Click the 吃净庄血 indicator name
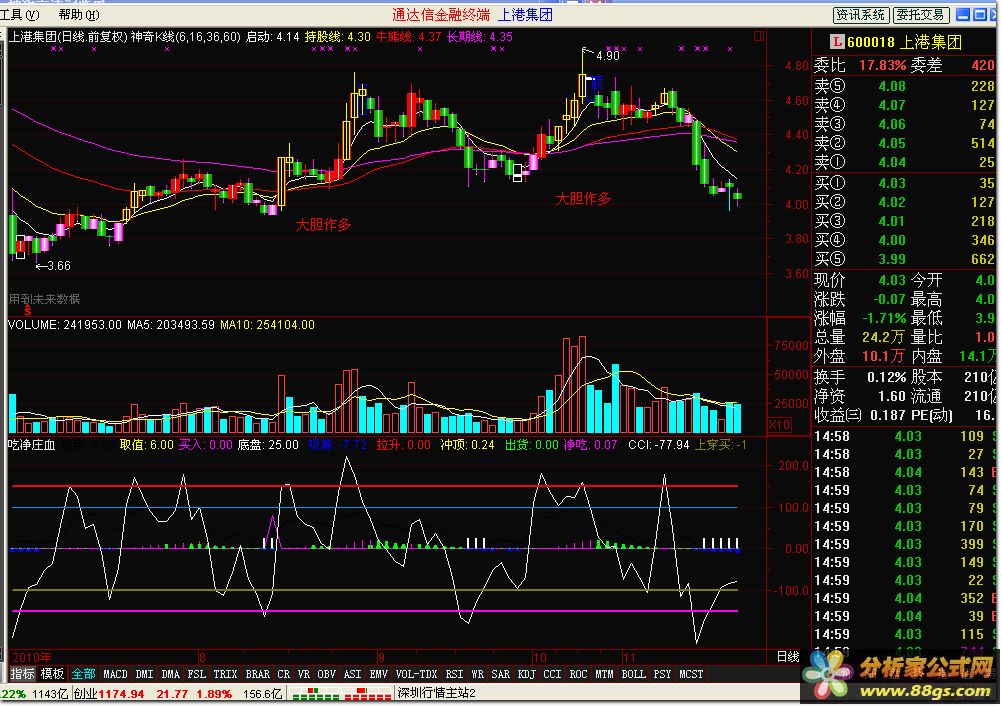 (x=32, y=445)
